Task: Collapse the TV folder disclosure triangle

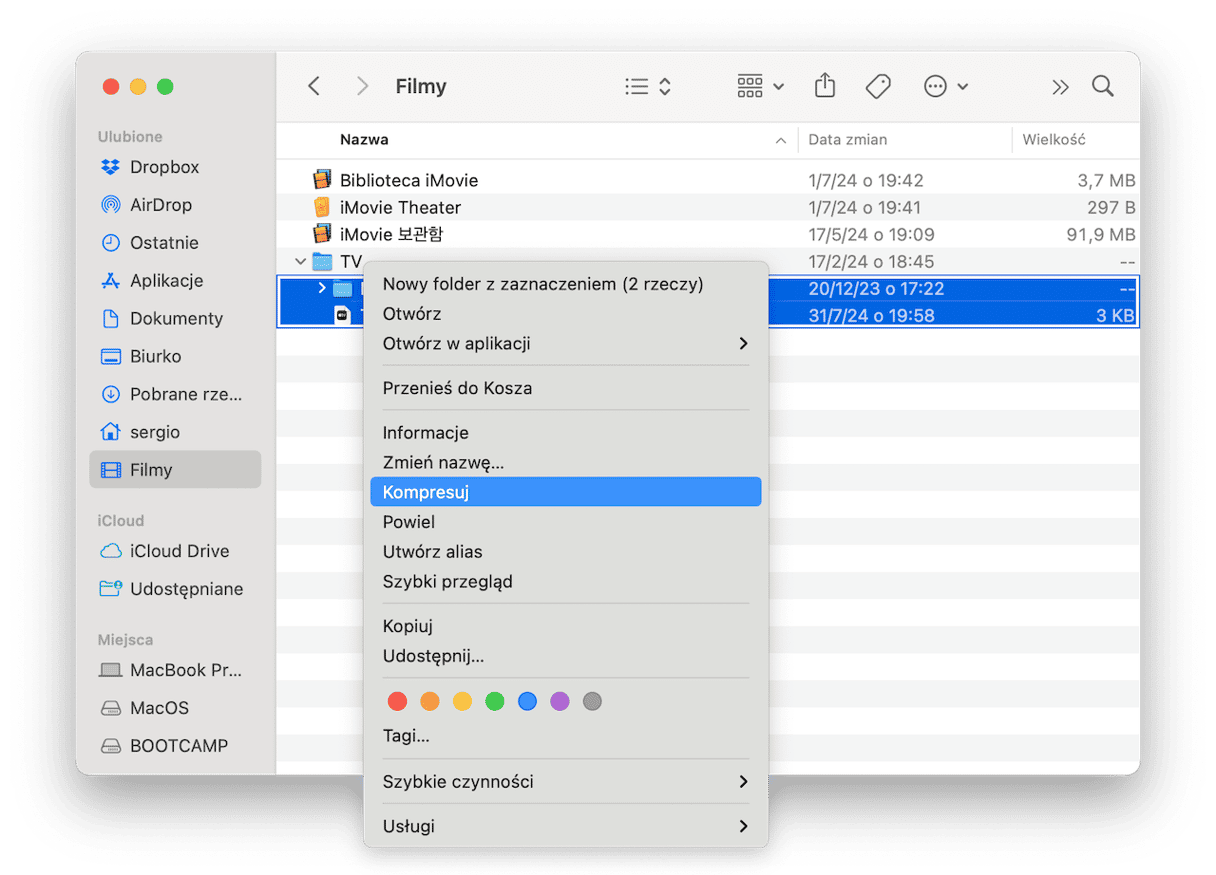Action: point(300,262)
